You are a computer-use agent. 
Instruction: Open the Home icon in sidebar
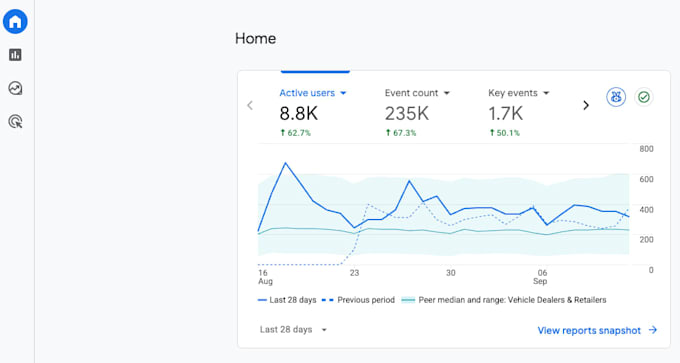[15, 21]
